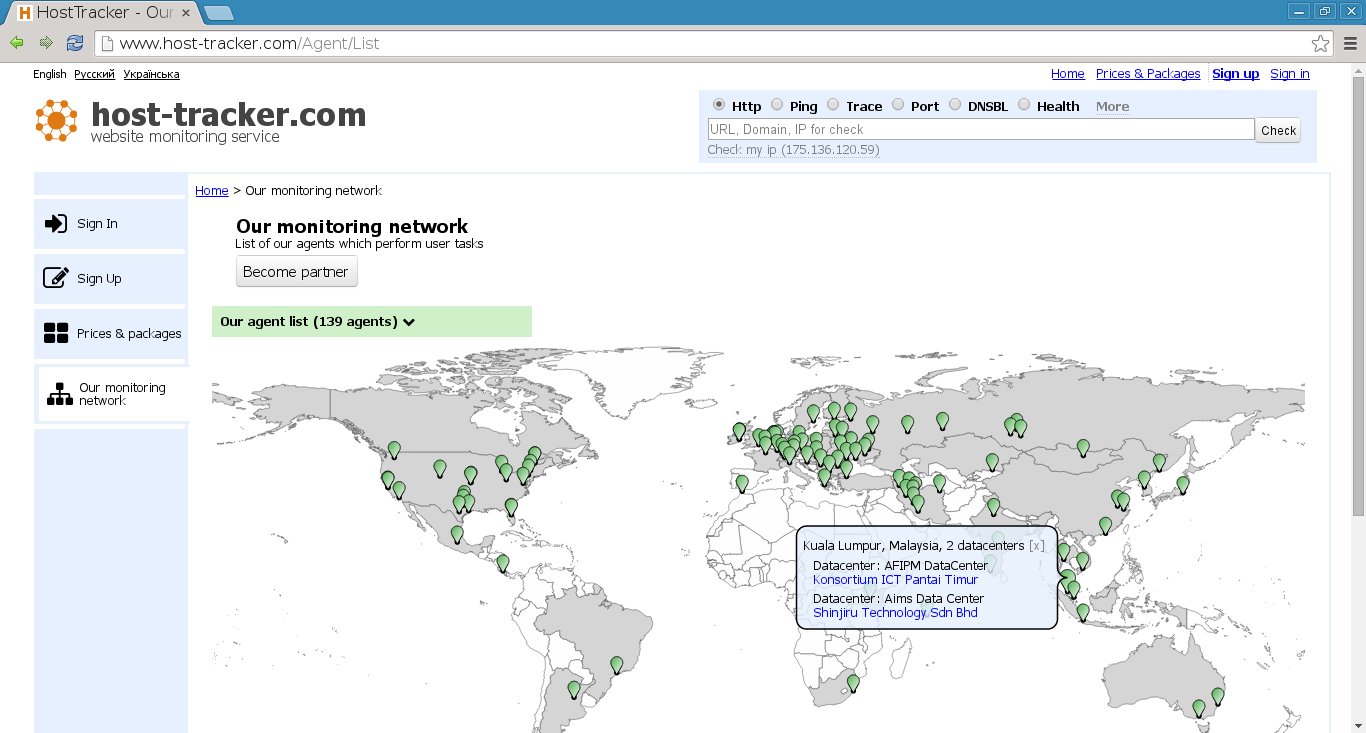This screenshot has height=733, width=1366.
Task: Open Shinjiru Technology Sdn Bhd link
Action: (896, 613)
